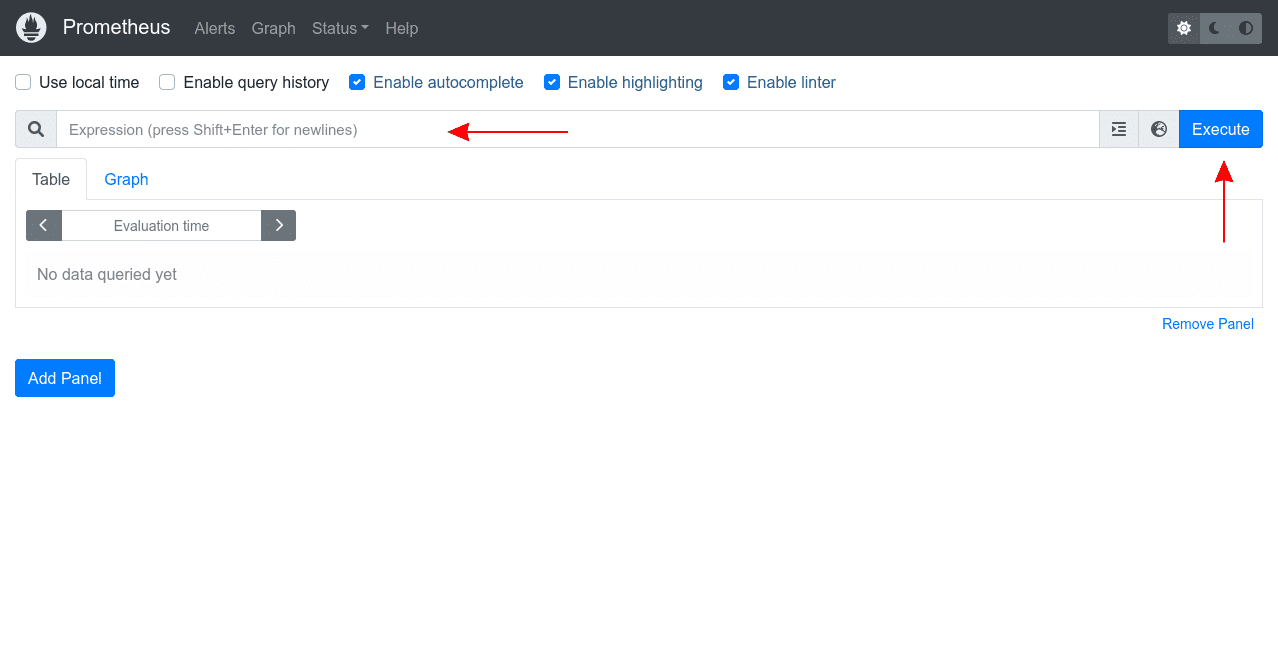Viewport: 1278px width, 646px height.
Task: Open the metrics explorer globe icon
Action: 1158,129
